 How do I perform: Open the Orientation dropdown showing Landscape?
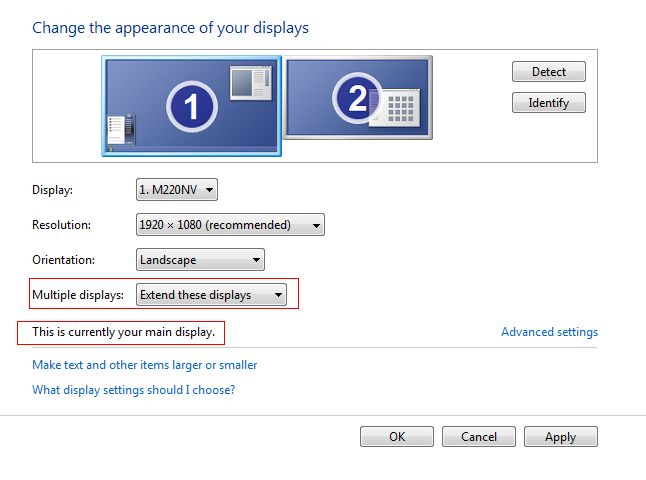pos(200,260)
